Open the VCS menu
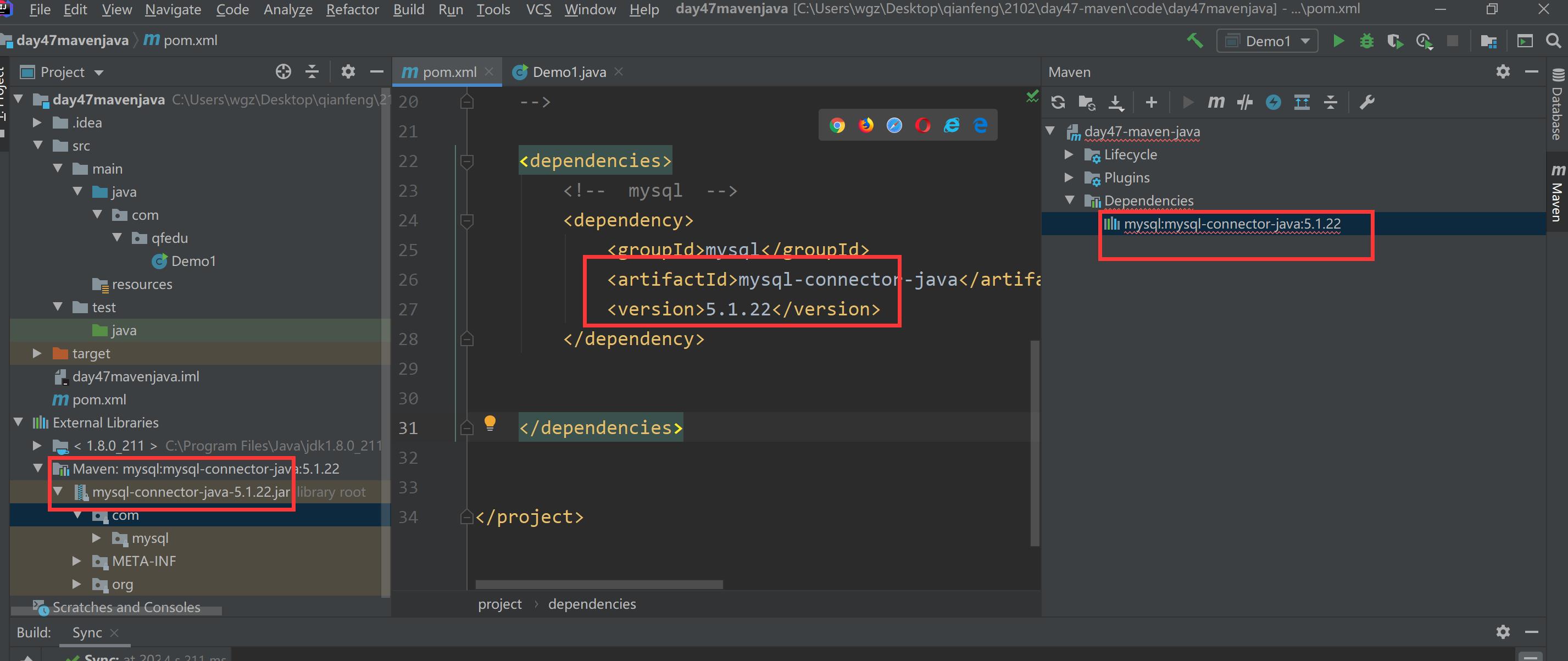 pos(538,10)
